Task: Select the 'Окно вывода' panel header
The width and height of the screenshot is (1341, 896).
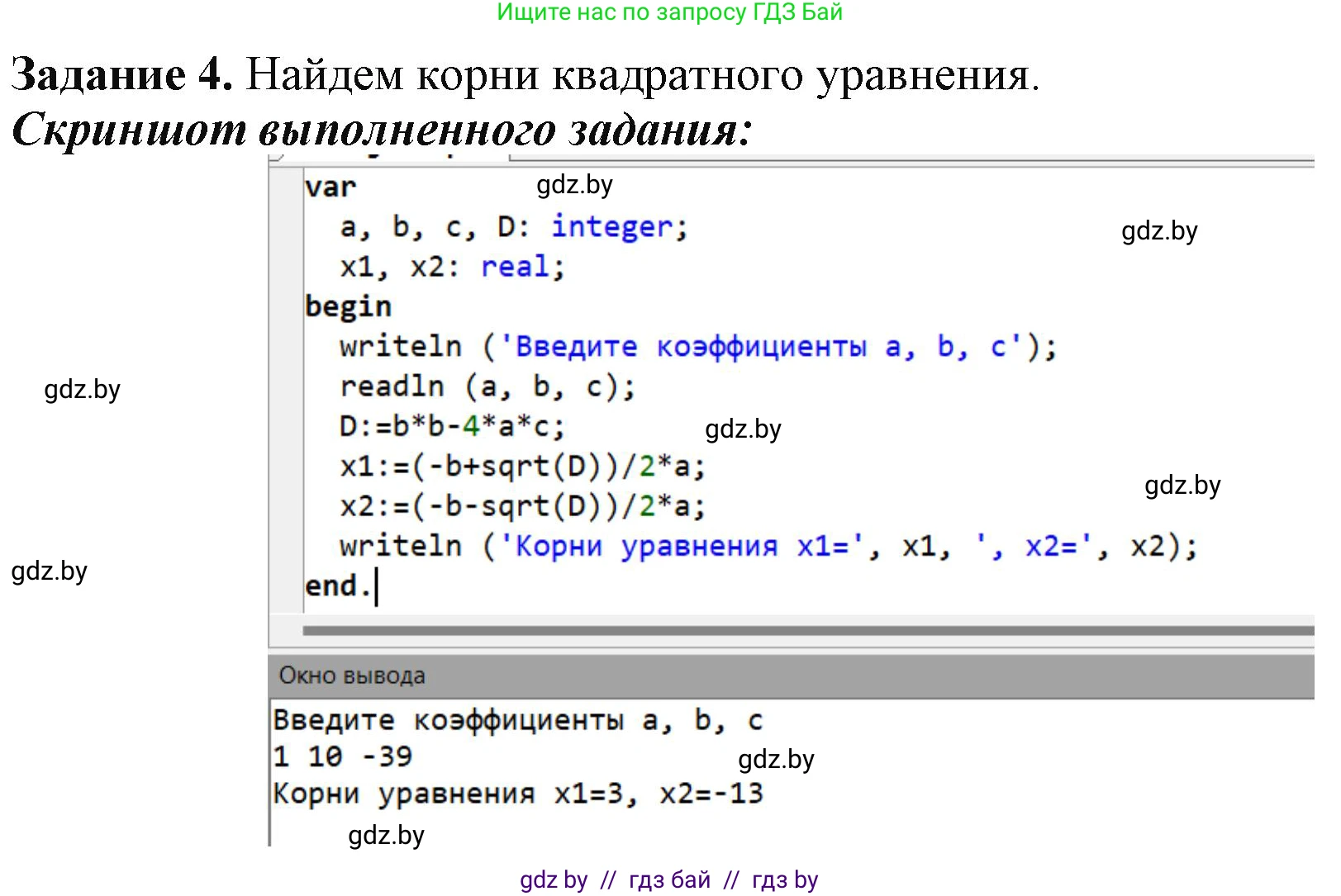Action: 352,676
